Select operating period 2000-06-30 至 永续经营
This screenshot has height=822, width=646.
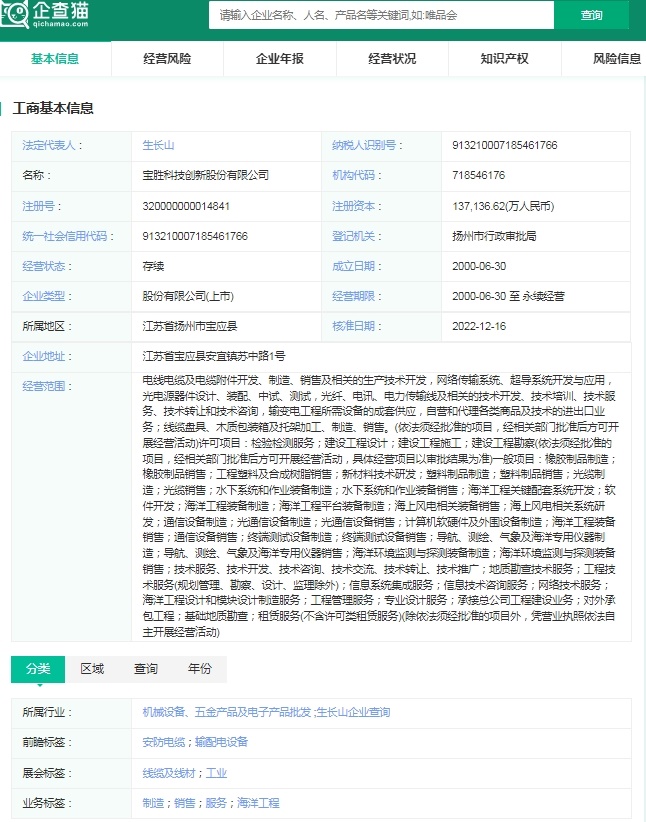click(508, 296)
